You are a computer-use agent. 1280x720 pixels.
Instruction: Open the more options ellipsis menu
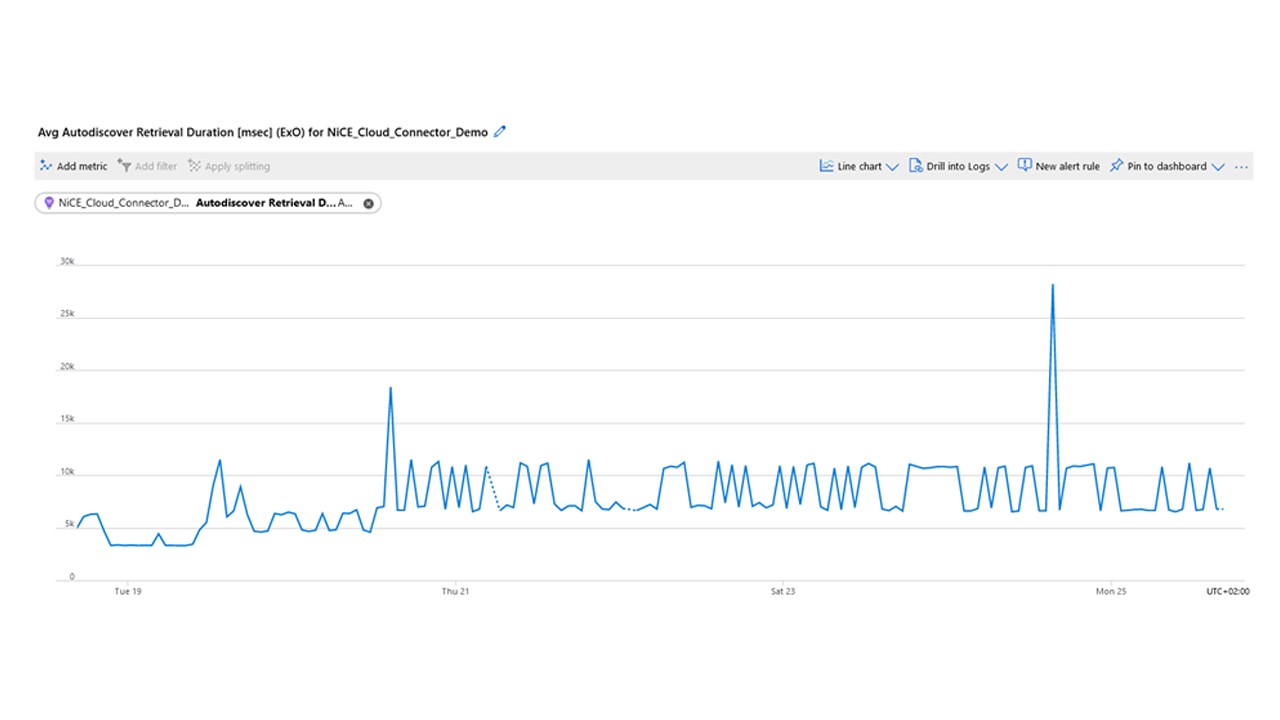(1241, 167)
